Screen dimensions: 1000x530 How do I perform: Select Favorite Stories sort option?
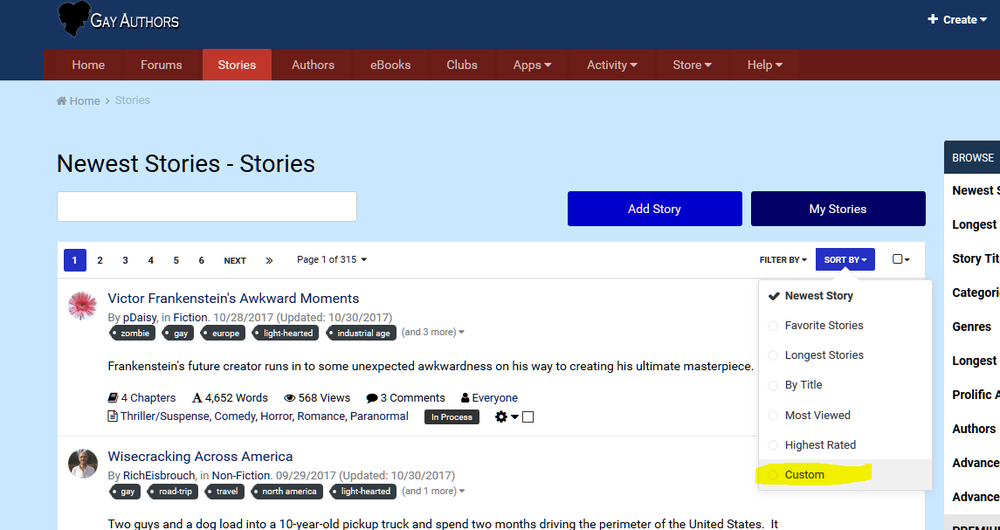[x=845, y=325]
